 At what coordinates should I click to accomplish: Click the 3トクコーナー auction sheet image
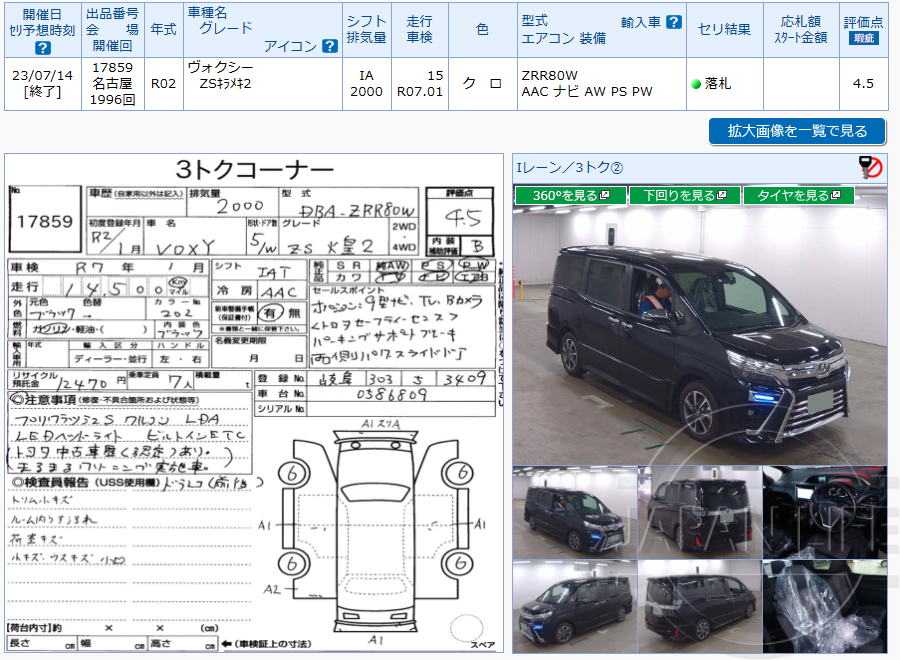click(255, 400)
